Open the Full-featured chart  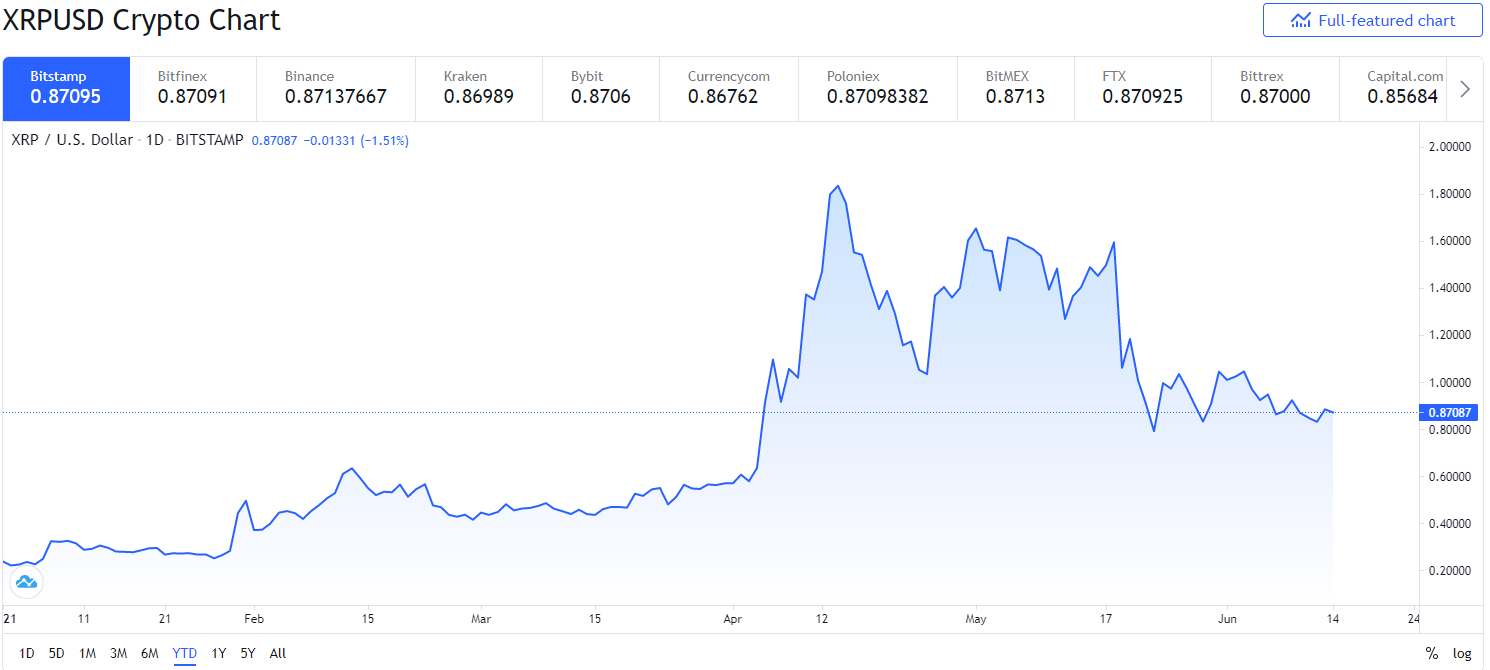pos(1372,20)
